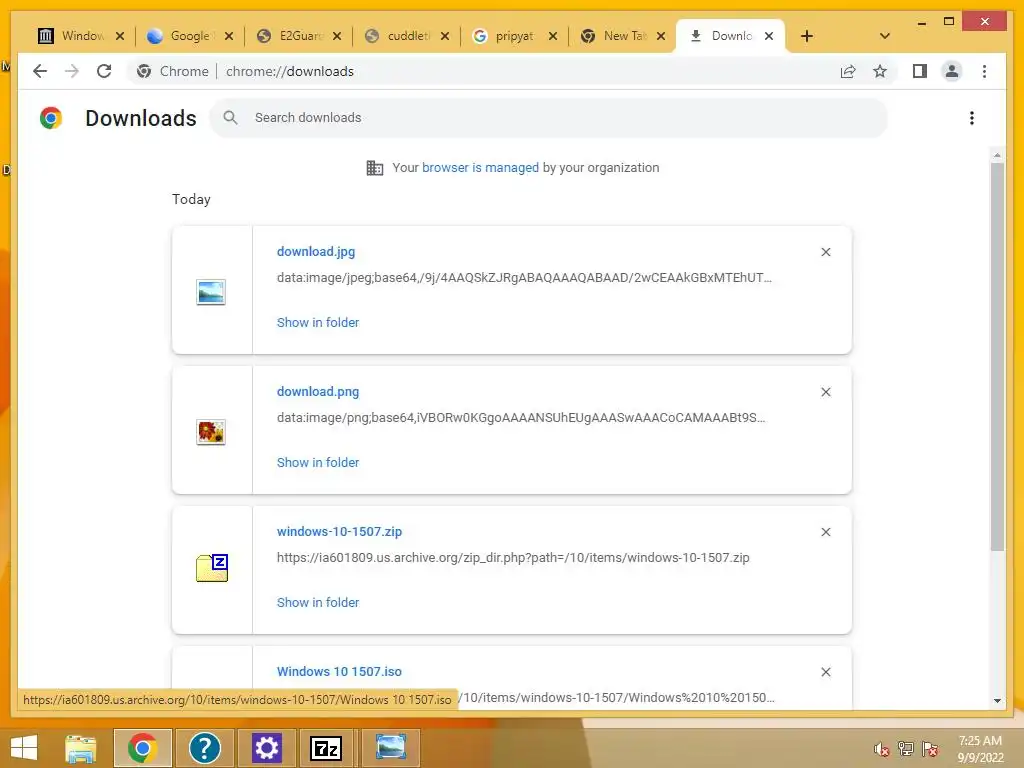Click the forward navigation arrow

point(72,71)
